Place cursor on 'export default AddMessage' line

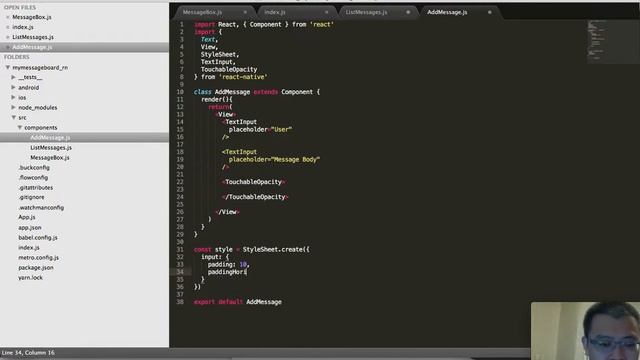coord(238,302)
